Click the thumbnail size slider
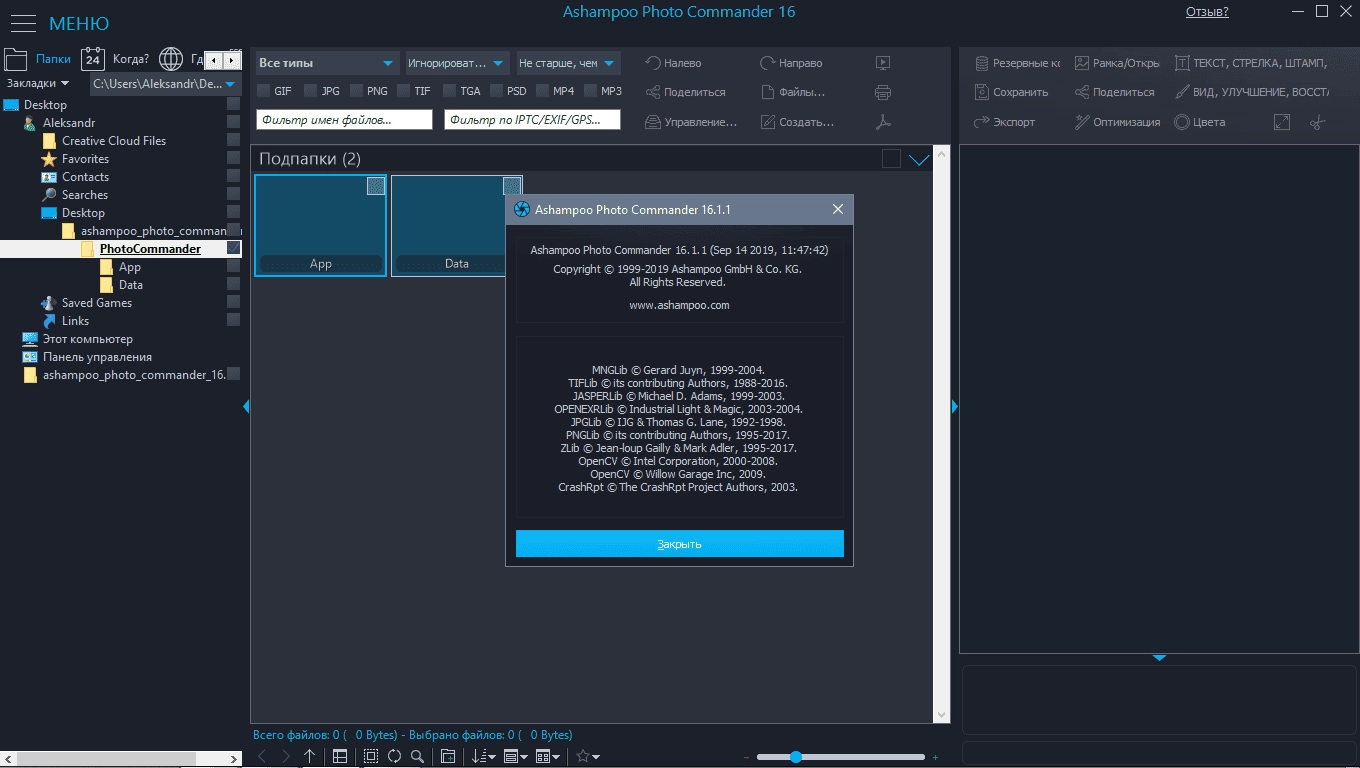 coord(840,757)
